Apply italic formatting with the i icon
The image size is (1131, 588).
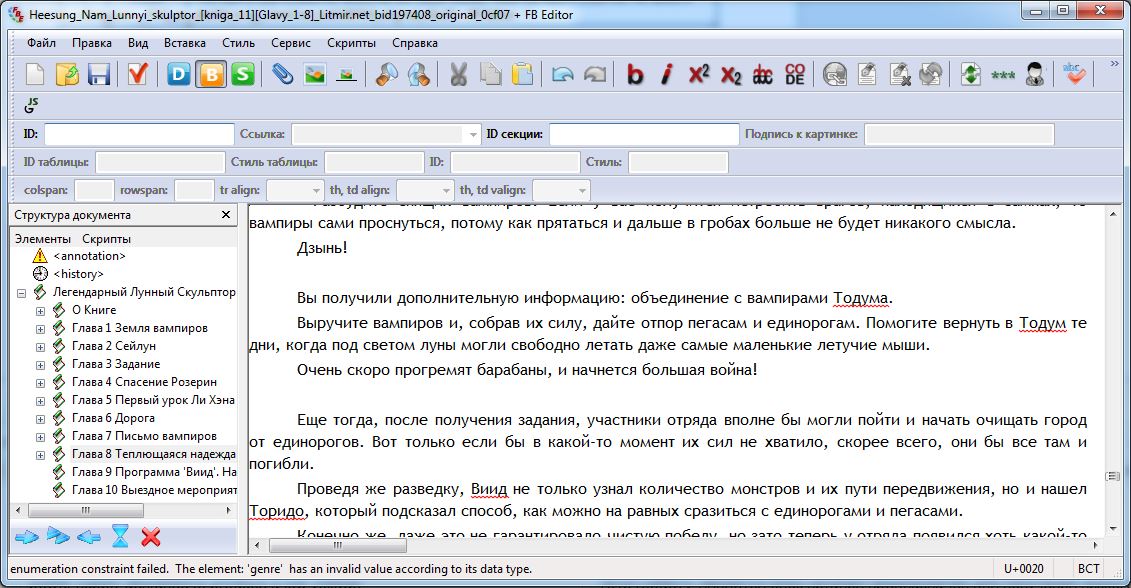[667, 74]
